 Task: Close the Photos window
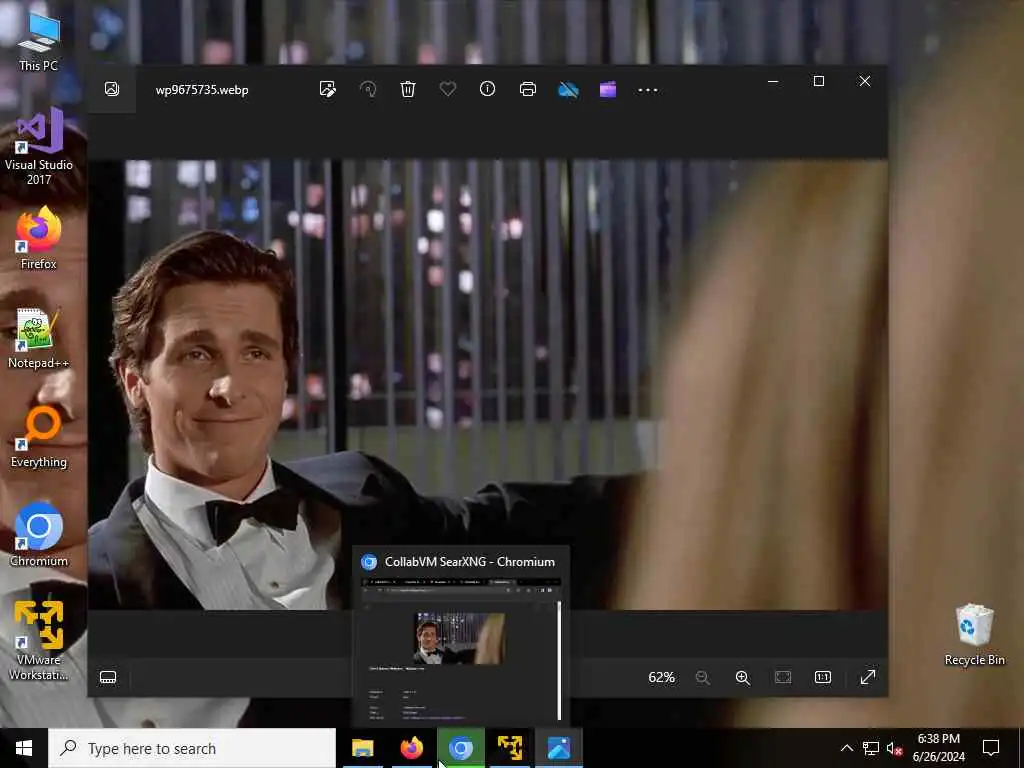pos(865,81)
